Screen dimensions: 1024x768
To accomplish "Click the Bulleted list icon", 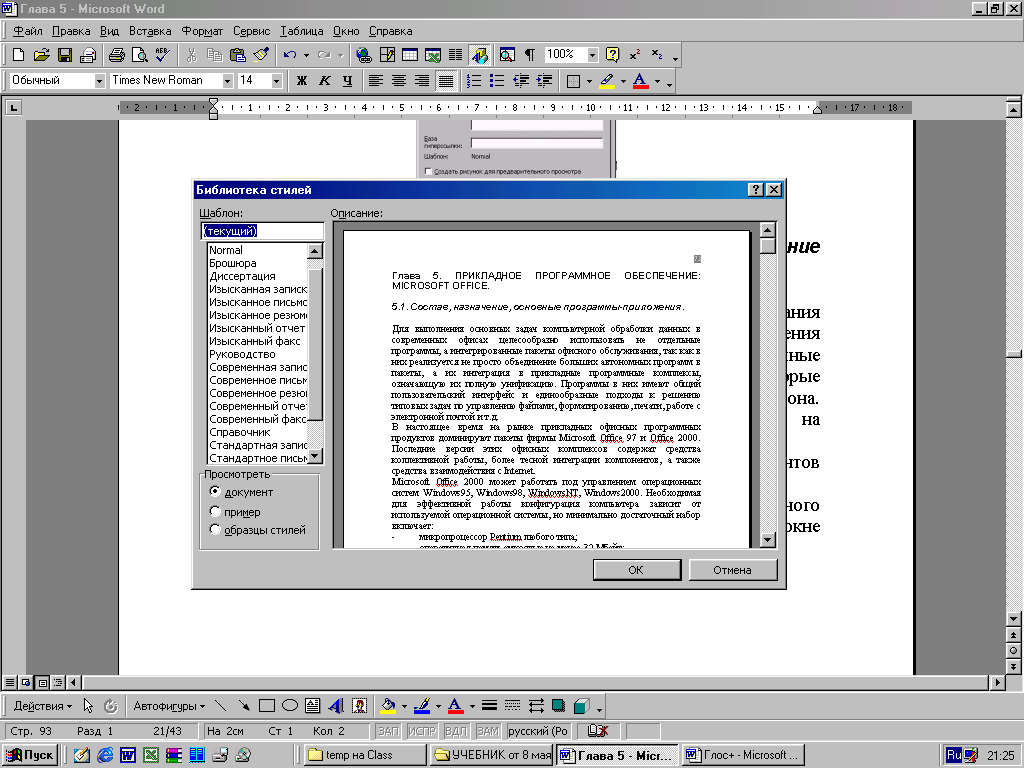I will [497, 80].
